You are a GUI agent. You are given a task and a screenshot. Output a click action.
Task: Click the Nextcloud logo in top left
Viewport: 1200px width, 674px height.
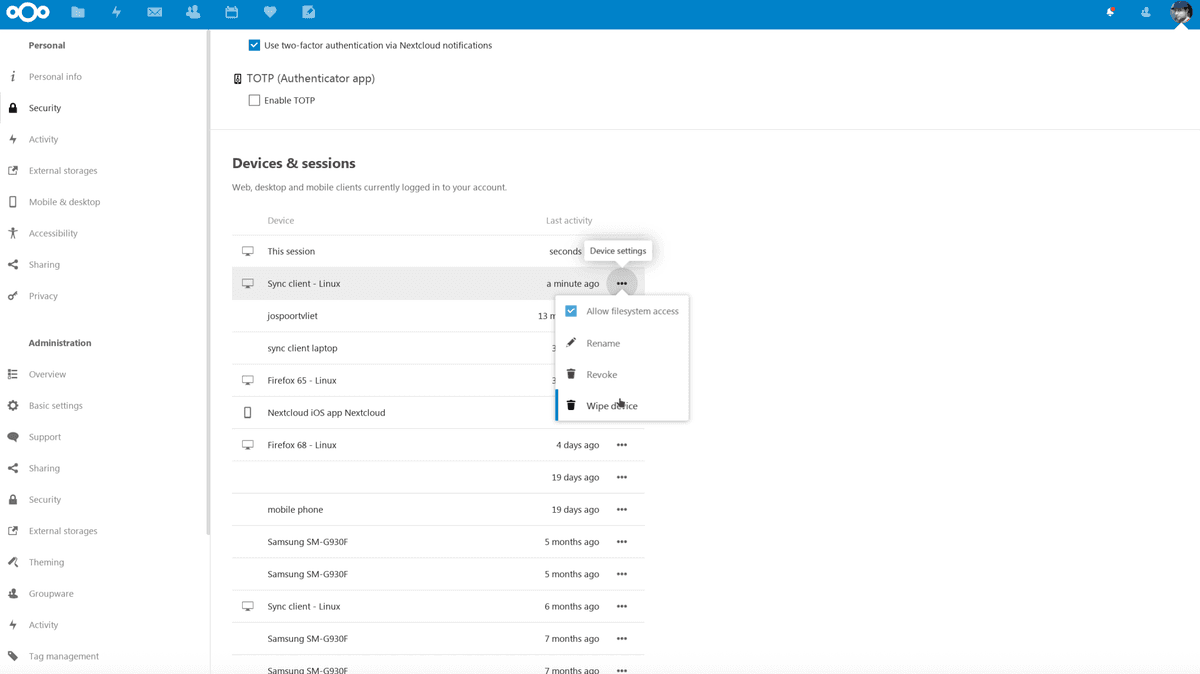(x=27, y=12)
